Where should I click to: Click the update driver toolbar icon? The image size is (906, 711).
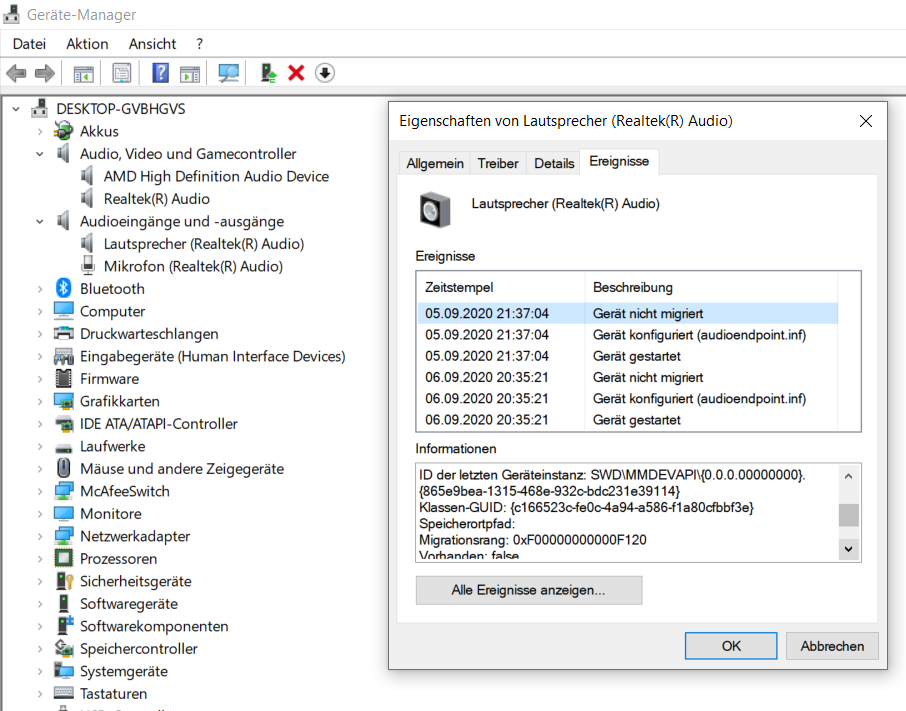coord(268,73)
